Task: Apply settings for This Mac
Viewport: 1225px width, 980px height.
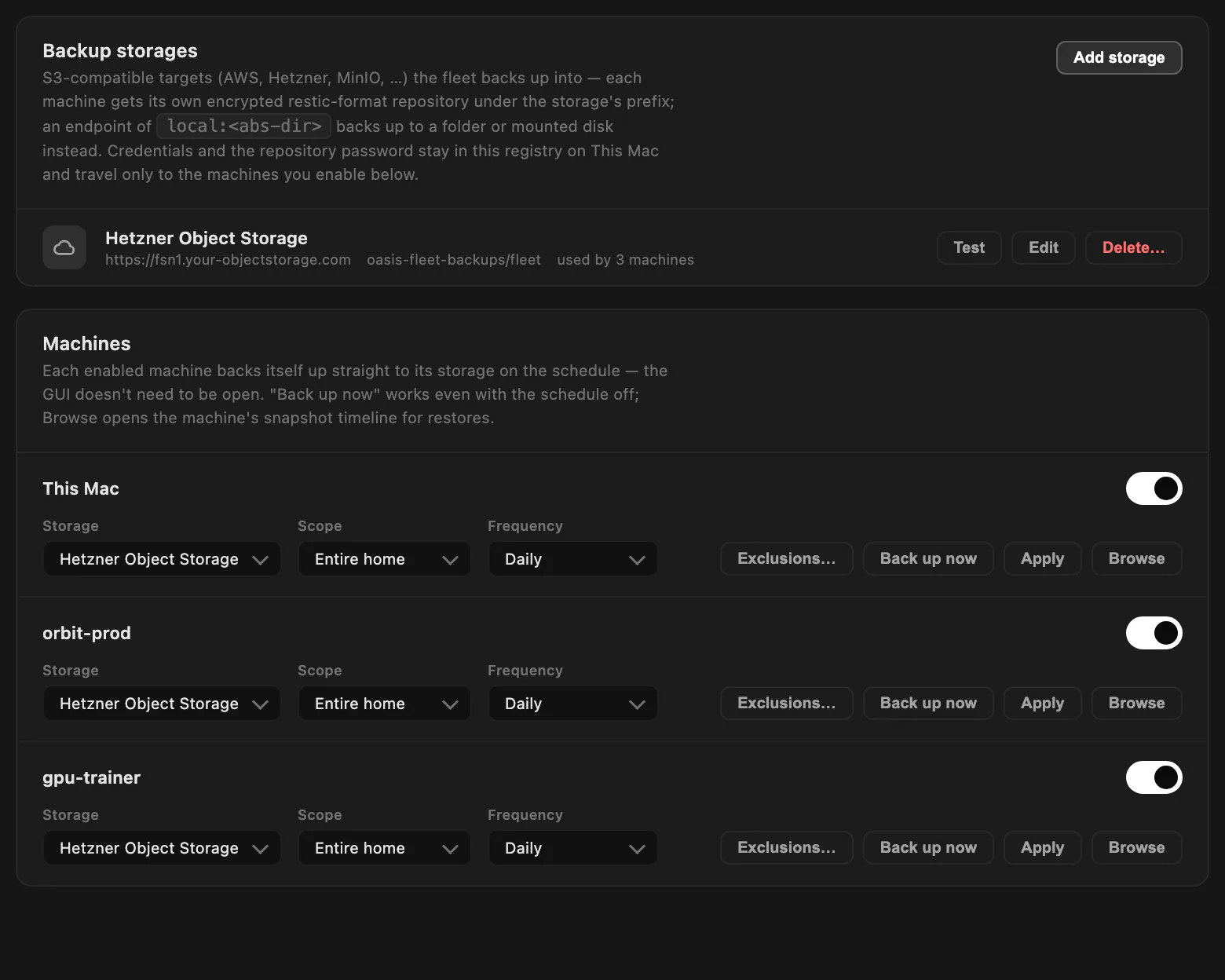Action: pyautogui.click(x=1043, y=558)
